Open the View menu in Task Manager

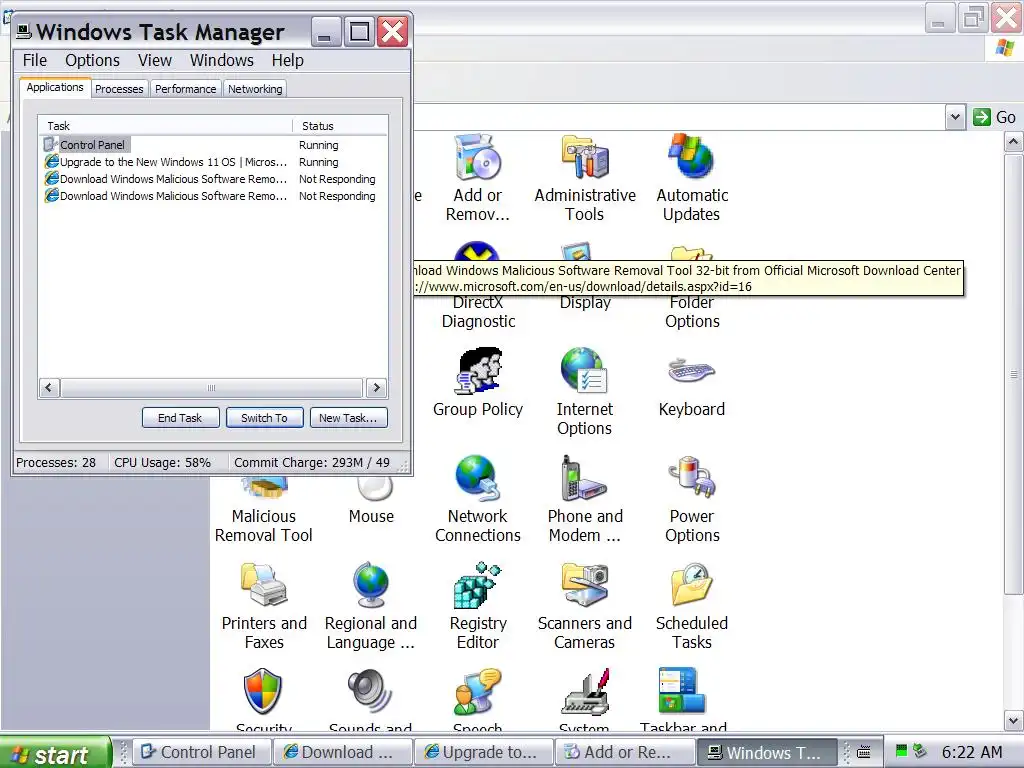click(155, 60)
